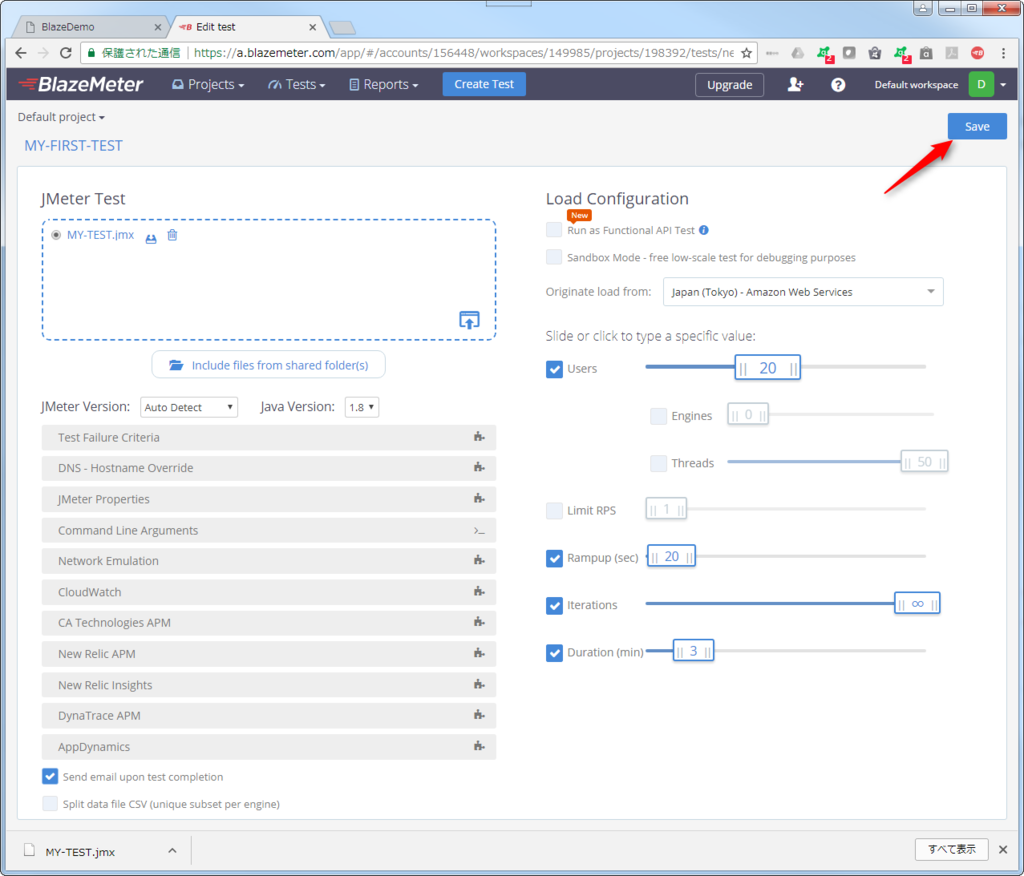The height and width of the screenshot is (876, 1024).
Task: Enable Split data file CSV checkbox
Action: point(50,803)
